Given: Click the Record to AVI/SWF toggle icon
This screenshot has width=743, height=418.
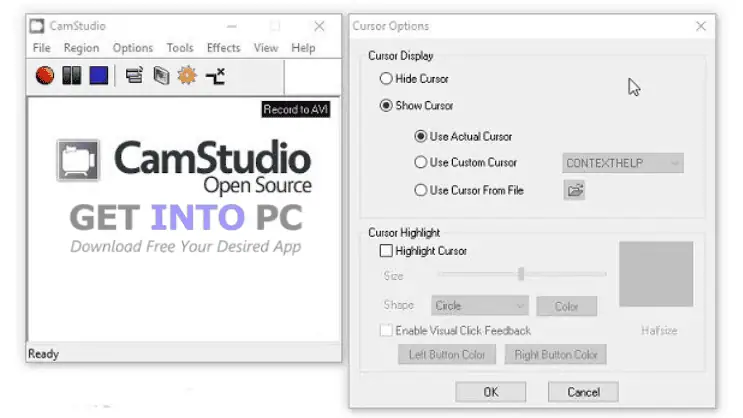Looking at the screenshot, I should (x=161, y=75).
